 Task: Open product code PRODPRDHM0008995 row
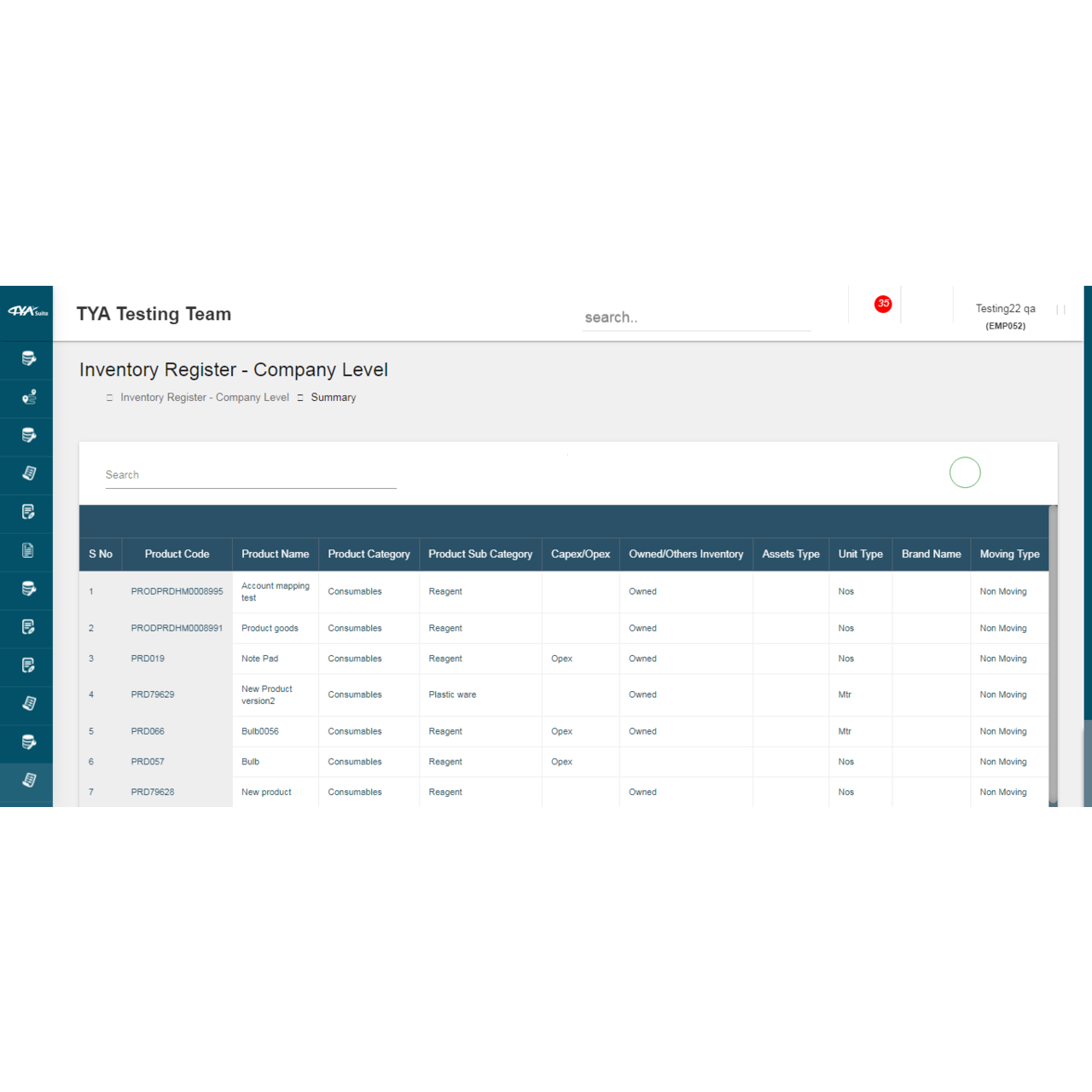coord(177,591)
